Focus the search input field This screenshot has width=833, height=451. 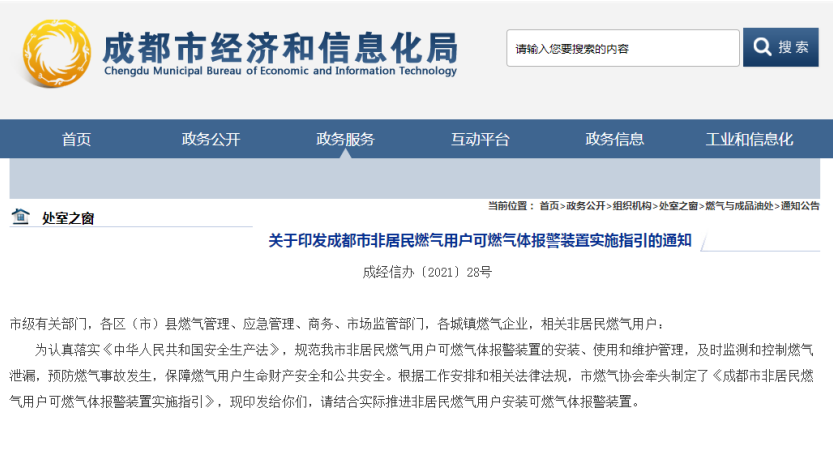[x=622, y=48]
